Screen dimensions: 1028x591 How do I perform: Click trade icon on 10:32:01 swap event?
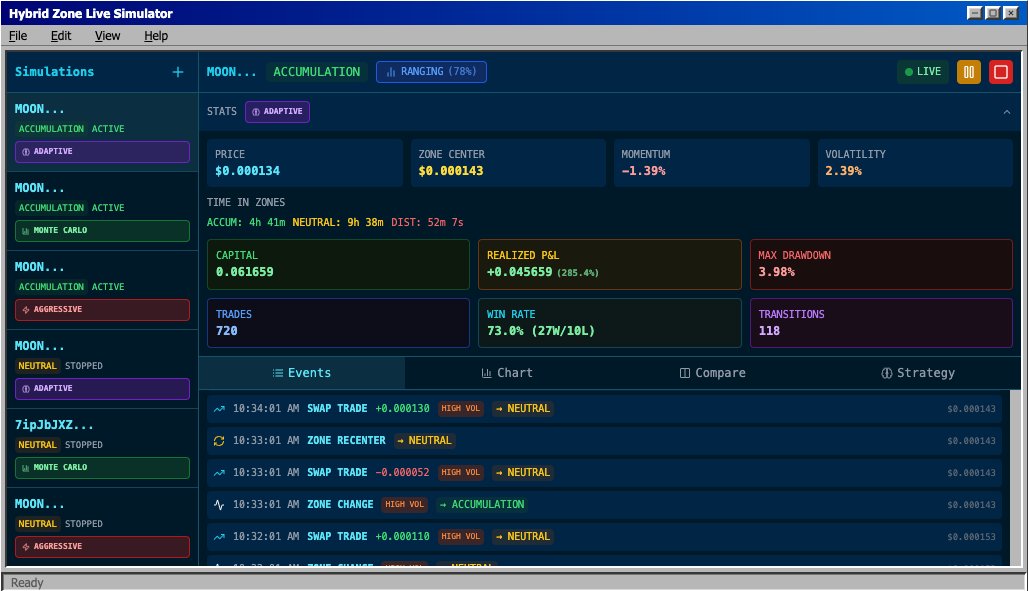(219, 537)
